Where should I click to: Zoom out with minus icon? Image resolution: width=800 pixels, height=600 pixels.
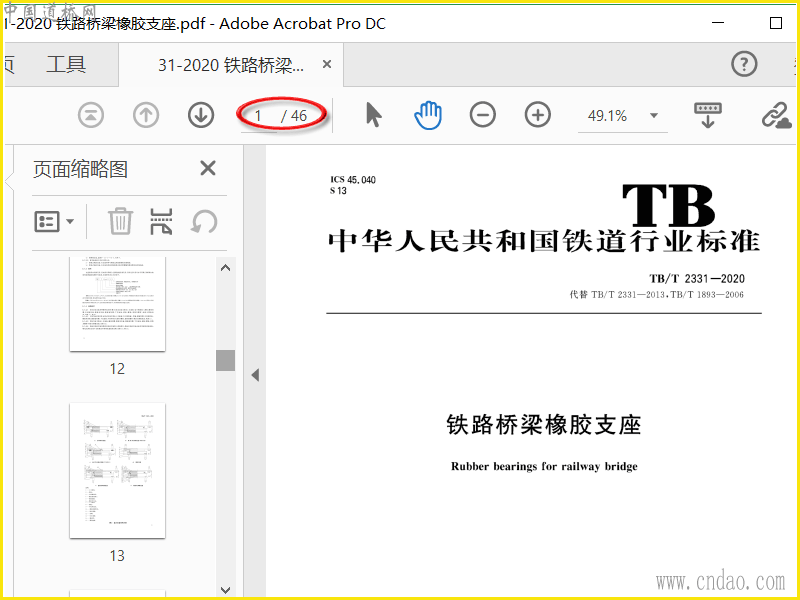[x=483, y=114]
